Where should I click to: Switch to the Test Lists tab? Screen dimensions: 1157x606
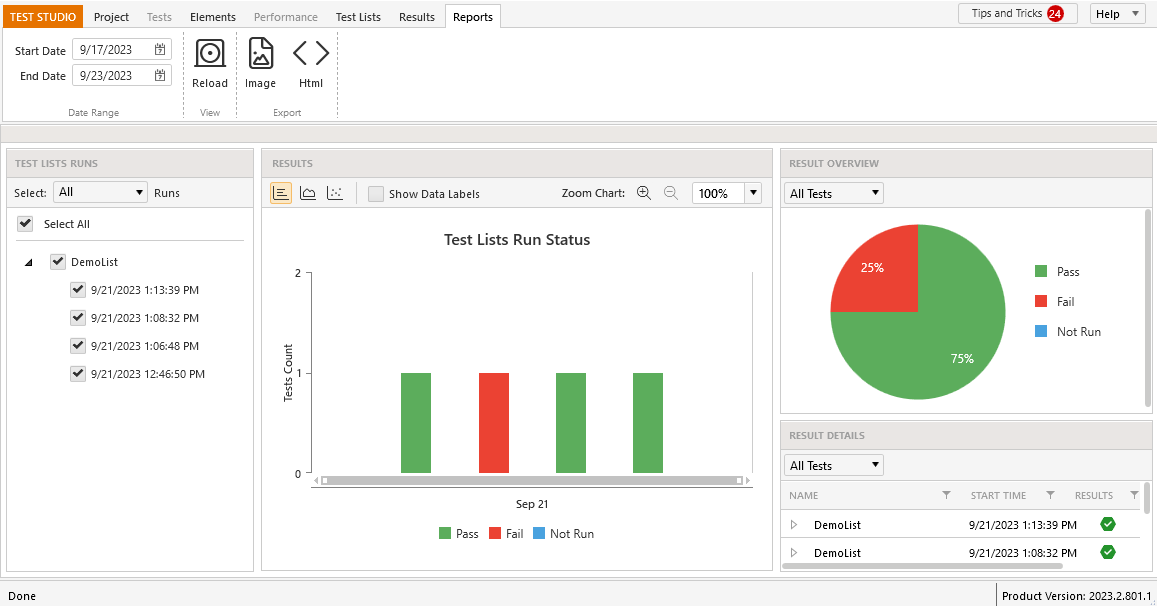coord(358,16)
